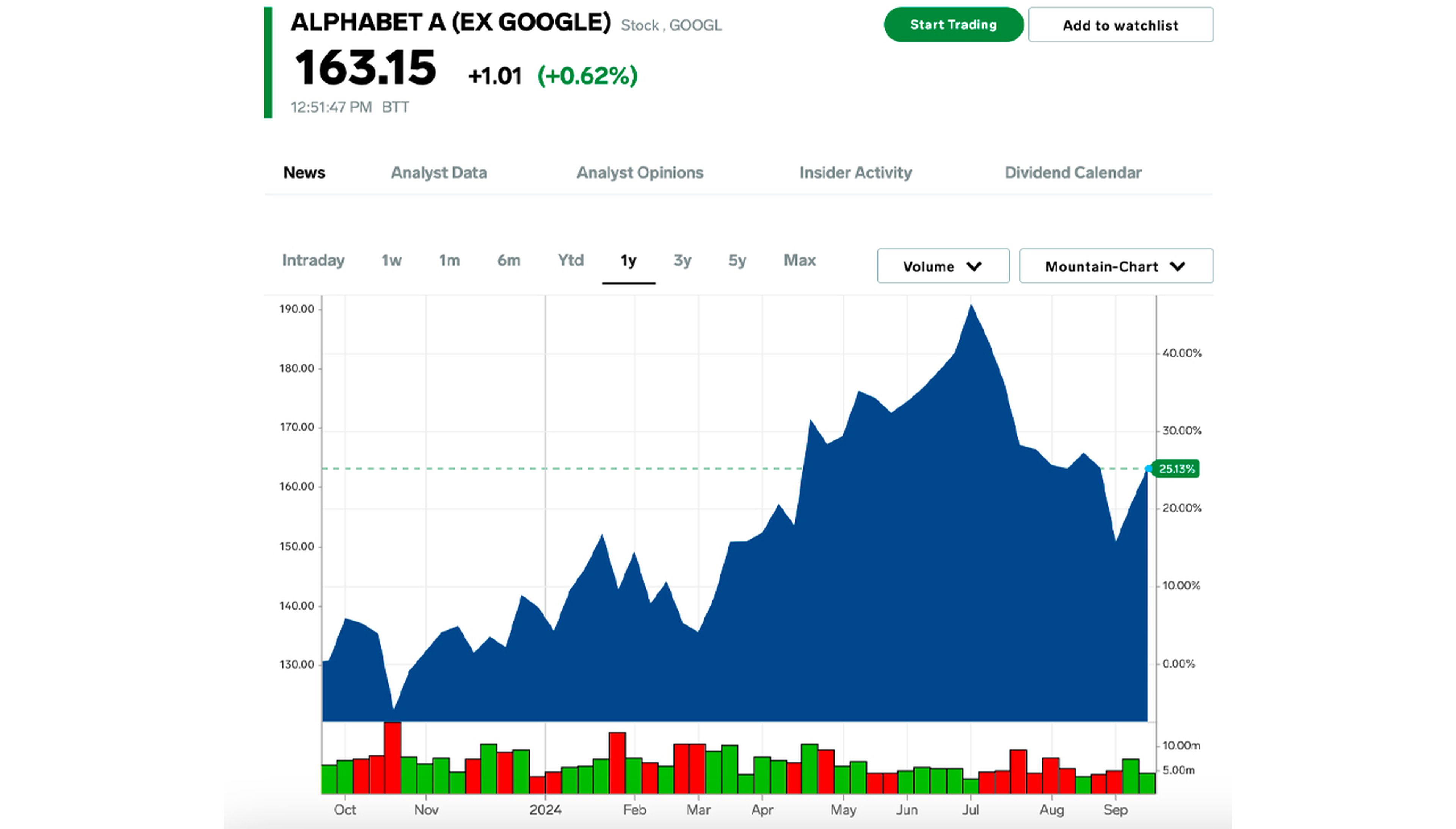The width and height of the screenshot is (1456, 829).
Task: Click the 2024 x-axis label
Action: (x=545, y=810)
